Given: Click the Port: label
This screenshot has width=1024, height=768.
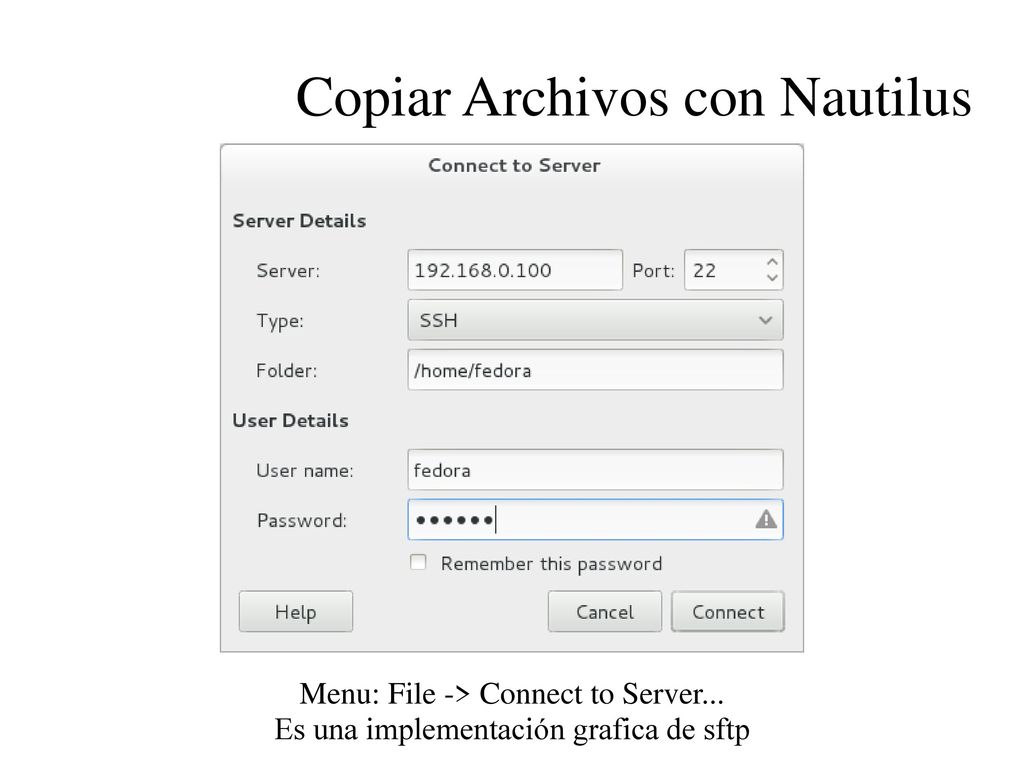Looking at the screenshot, I should [653, 270].
